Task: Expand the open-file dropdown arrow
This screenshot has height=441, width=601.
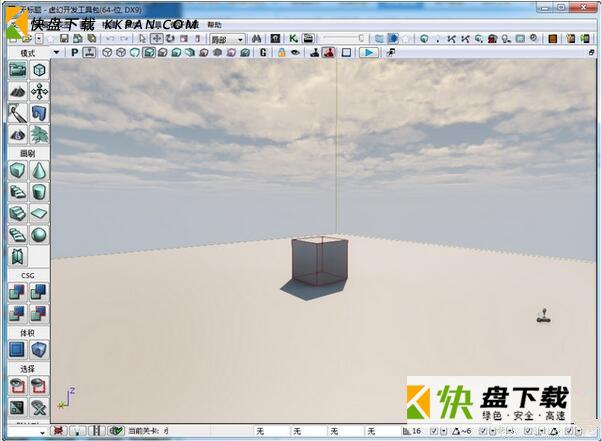Action: 39,39
